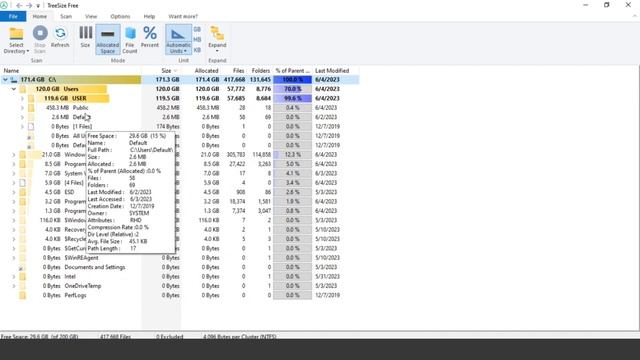Sort by the Size column header
The image size is (640, 360).
click(166, 71)
